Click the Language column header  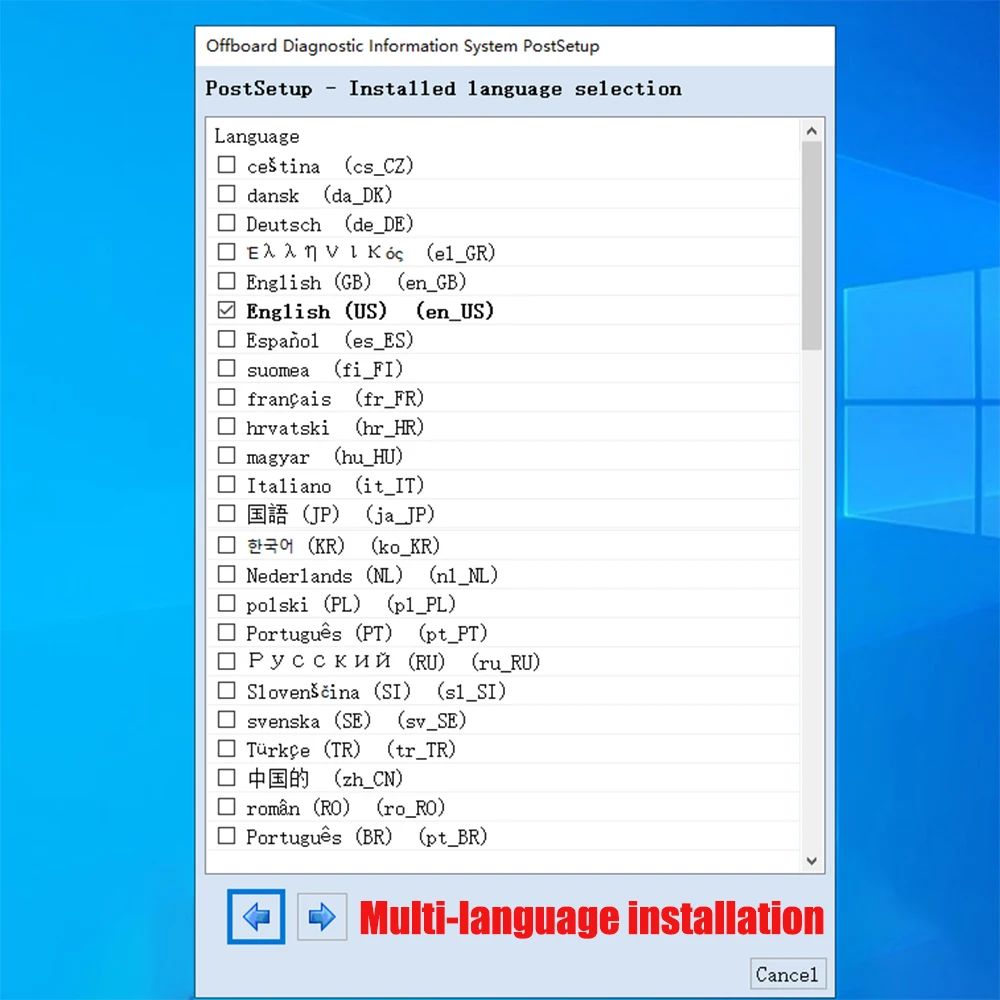(256, 136)
